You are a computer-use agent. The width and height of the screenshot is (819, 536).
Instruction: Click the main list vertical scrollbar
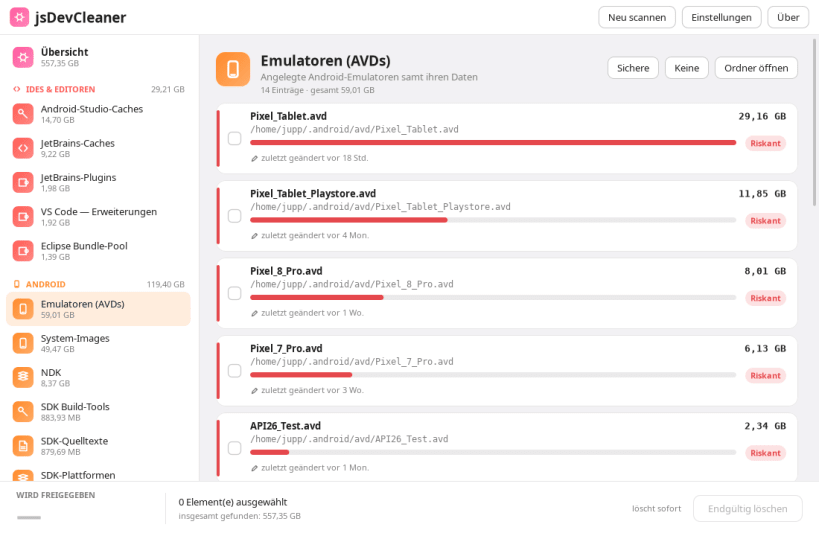point(814,122)
